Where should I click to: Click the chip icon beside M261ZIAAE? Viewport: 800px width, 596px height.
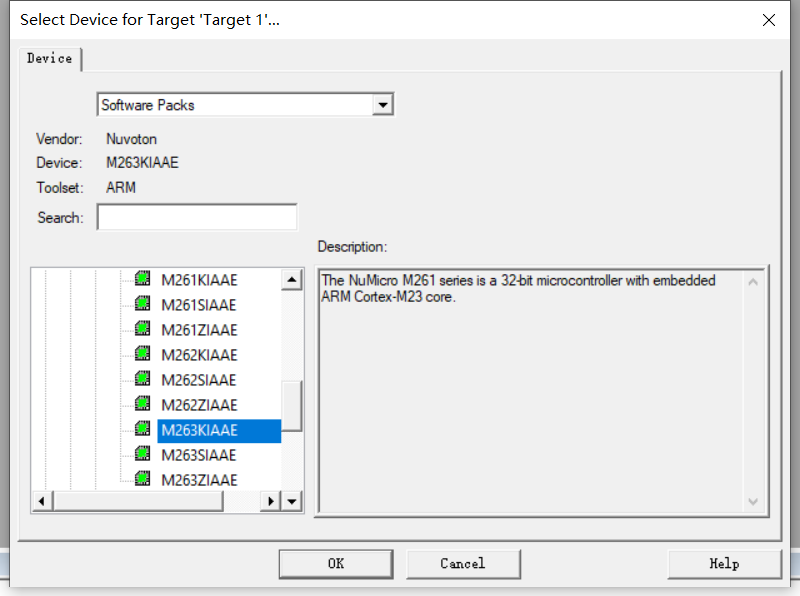point(142,329)
